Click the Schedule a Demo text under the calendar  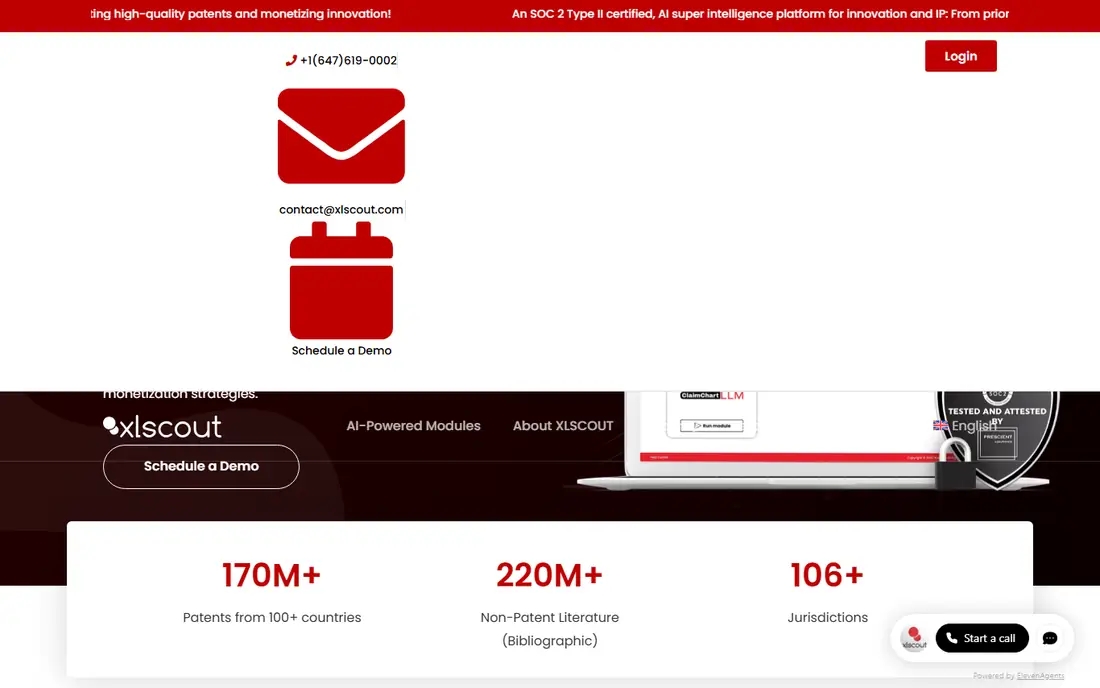(x=342, y=351)
